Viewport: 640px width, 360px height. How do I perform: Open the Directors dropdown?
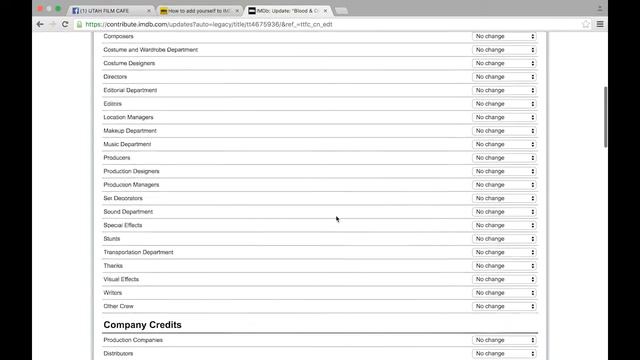click(x=504, y=77)
